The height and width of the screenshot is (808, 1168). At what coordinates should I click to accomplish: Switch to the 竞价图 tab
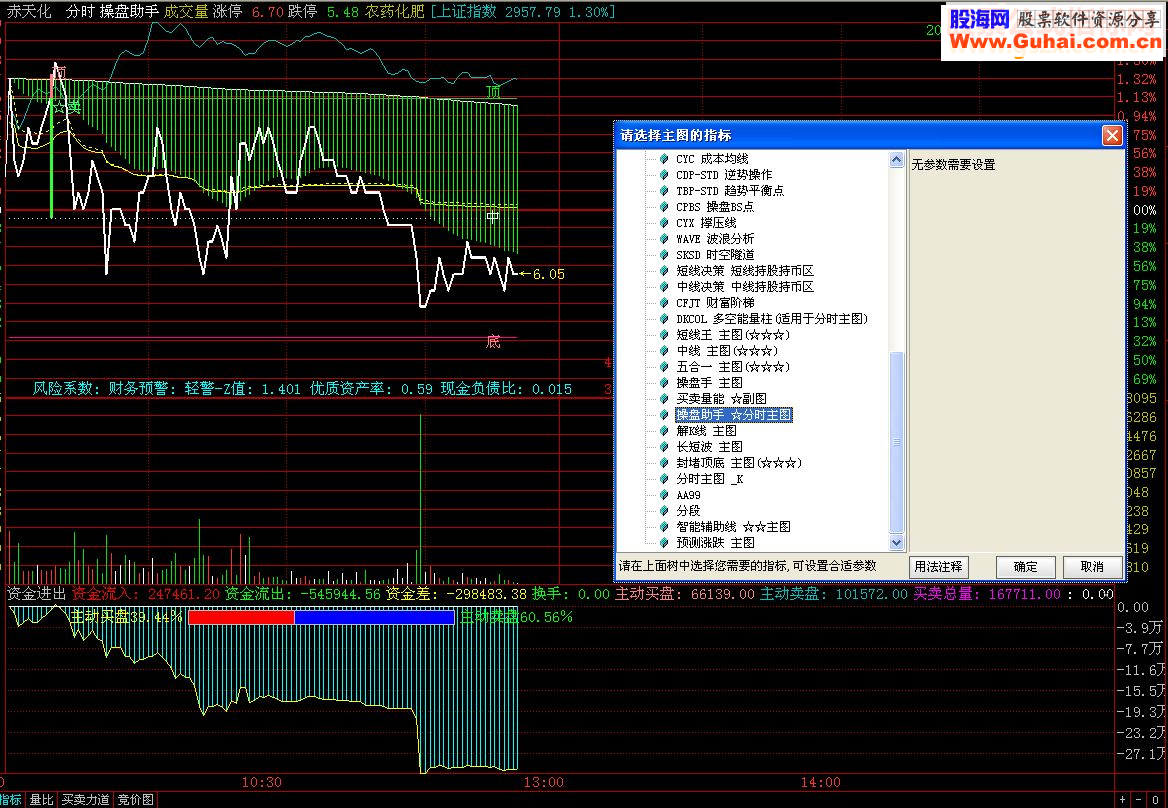click(x=136, y=800)
